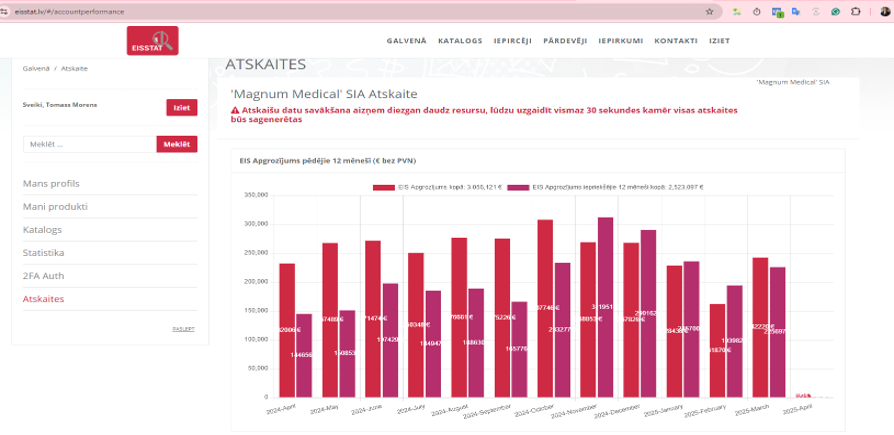Click the purple bar for 2024-December

(x=648, y=314)
